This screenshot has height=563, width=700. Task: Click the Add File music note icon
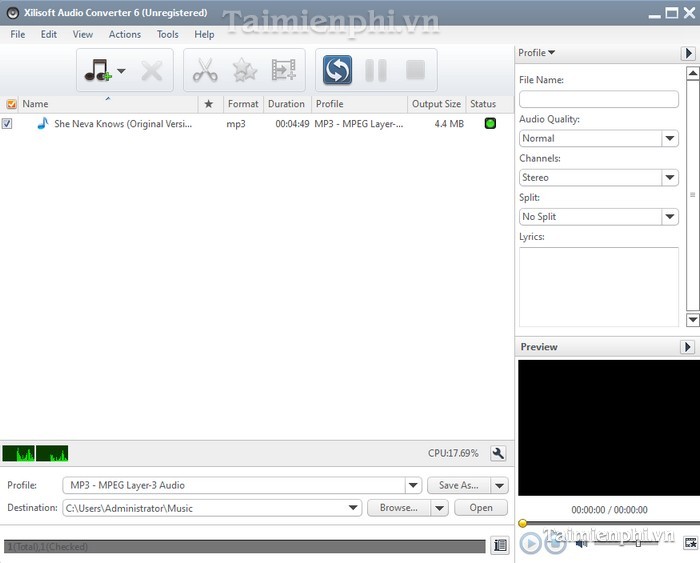[x=97, y=70]
